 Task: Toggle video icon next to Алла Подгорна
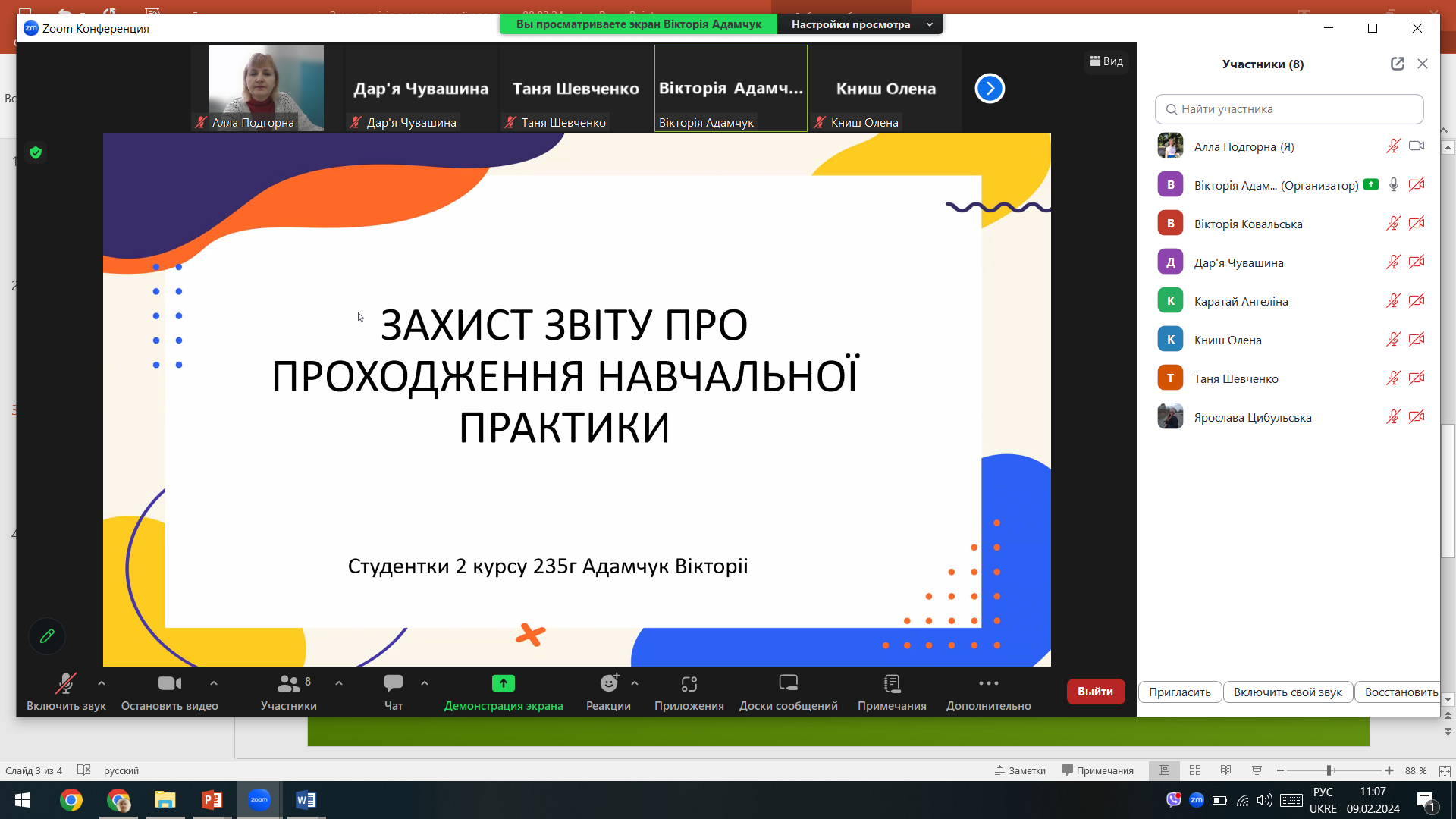(x=1417, y=146)
